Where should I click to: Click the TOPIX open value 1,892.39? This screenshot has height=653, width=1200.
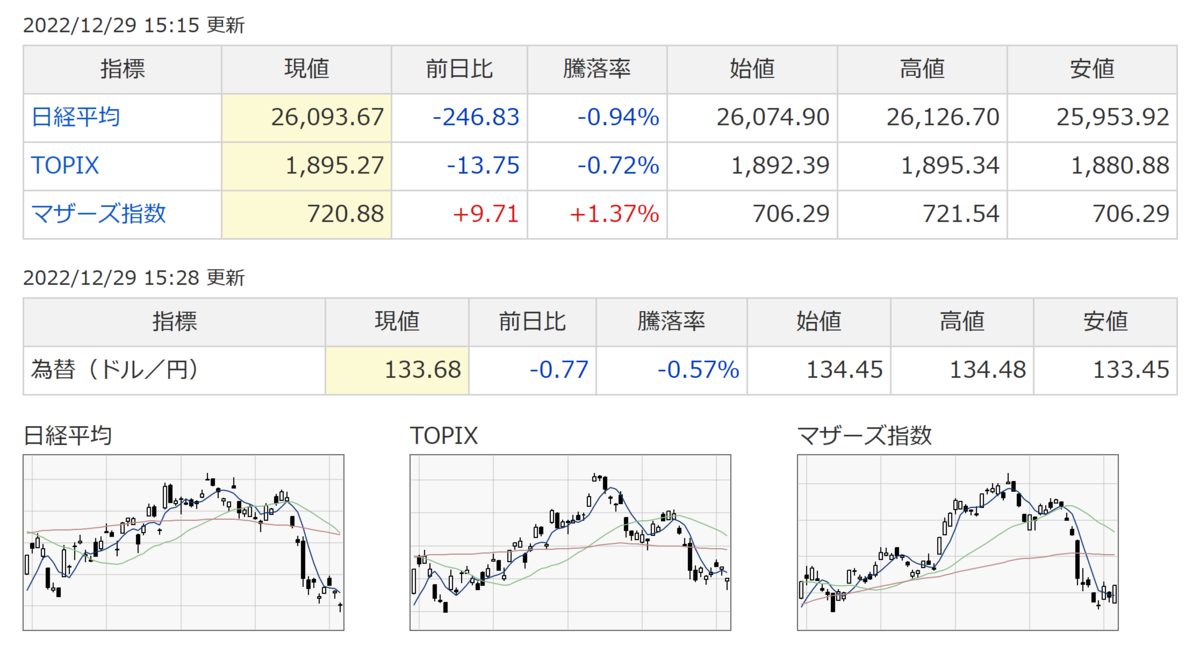pos(780,165)
